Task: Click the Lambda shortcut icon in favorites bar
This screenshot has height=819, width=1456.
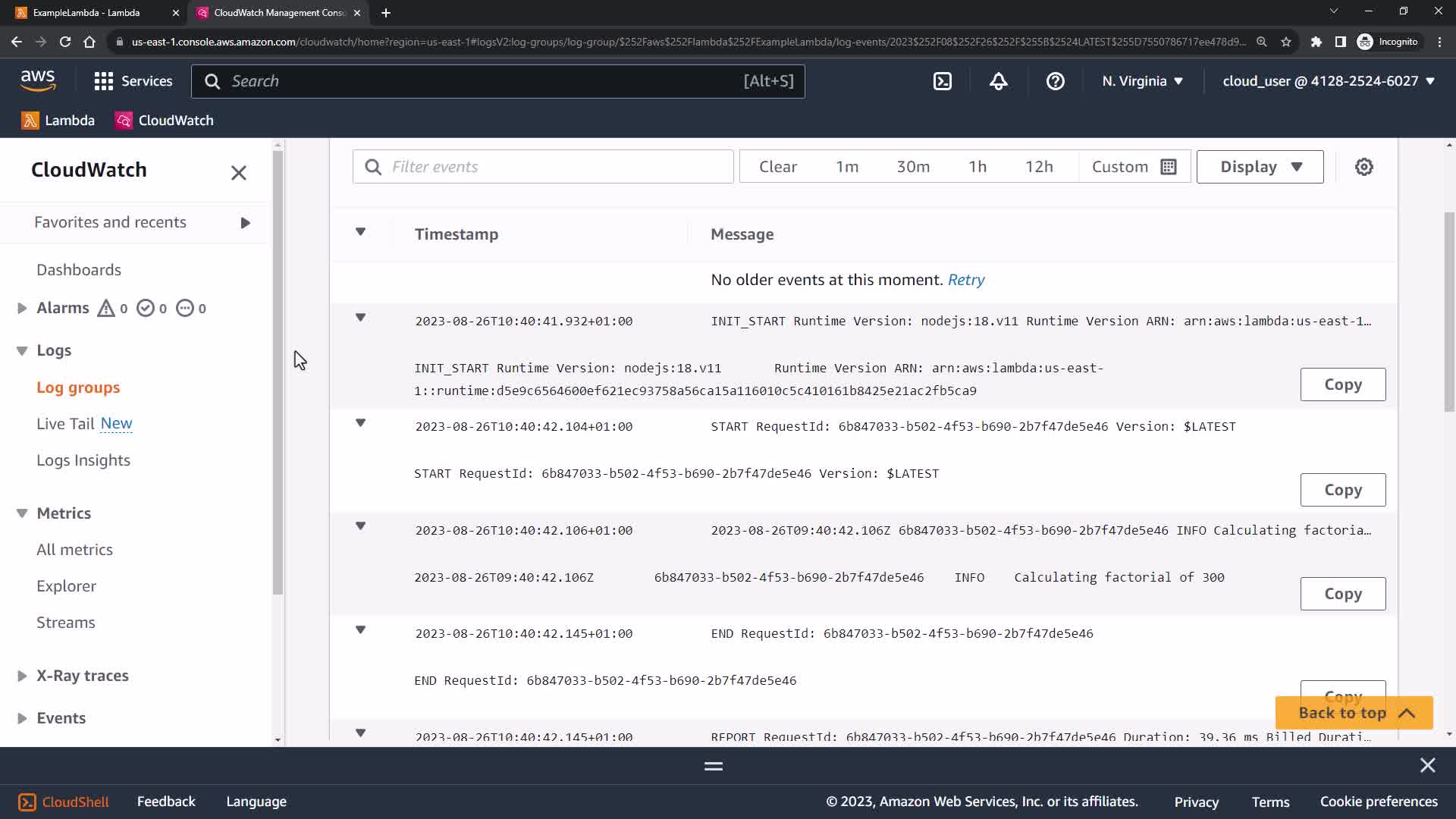Action: coord(30,121)
